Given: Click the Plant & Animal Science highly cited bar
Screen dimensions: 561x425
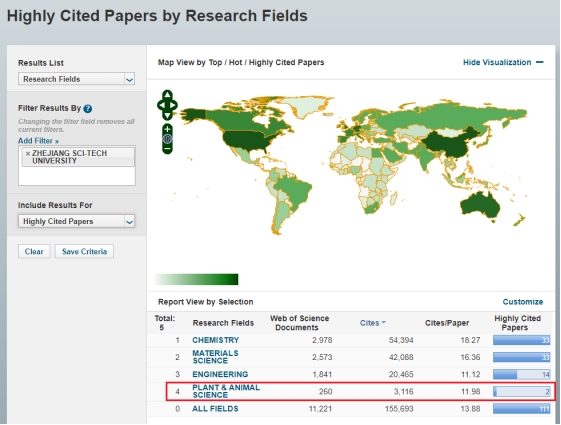Looking at the screenshot, I should 521,392.
